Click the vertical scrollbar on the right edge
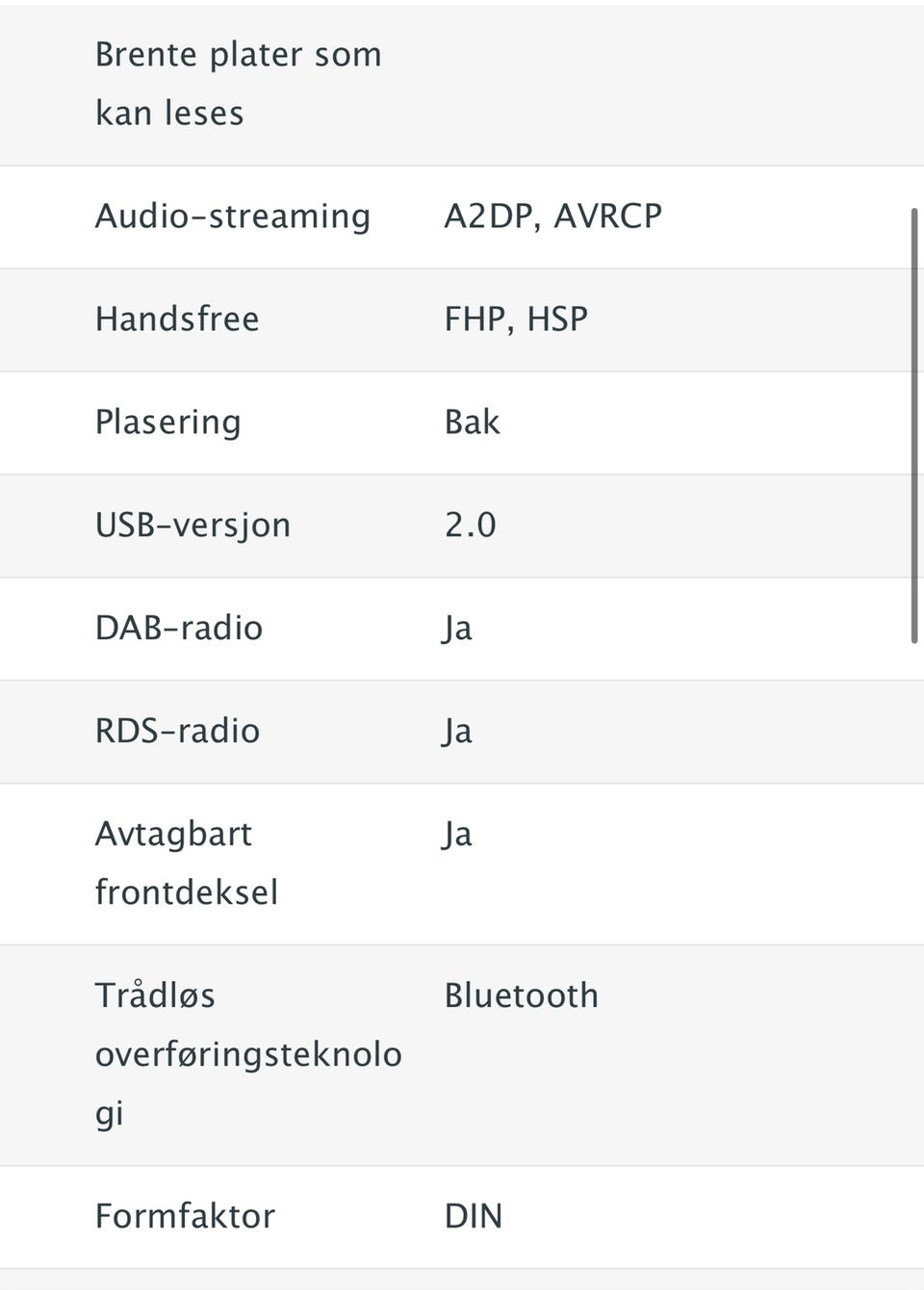 pos(913,424)
